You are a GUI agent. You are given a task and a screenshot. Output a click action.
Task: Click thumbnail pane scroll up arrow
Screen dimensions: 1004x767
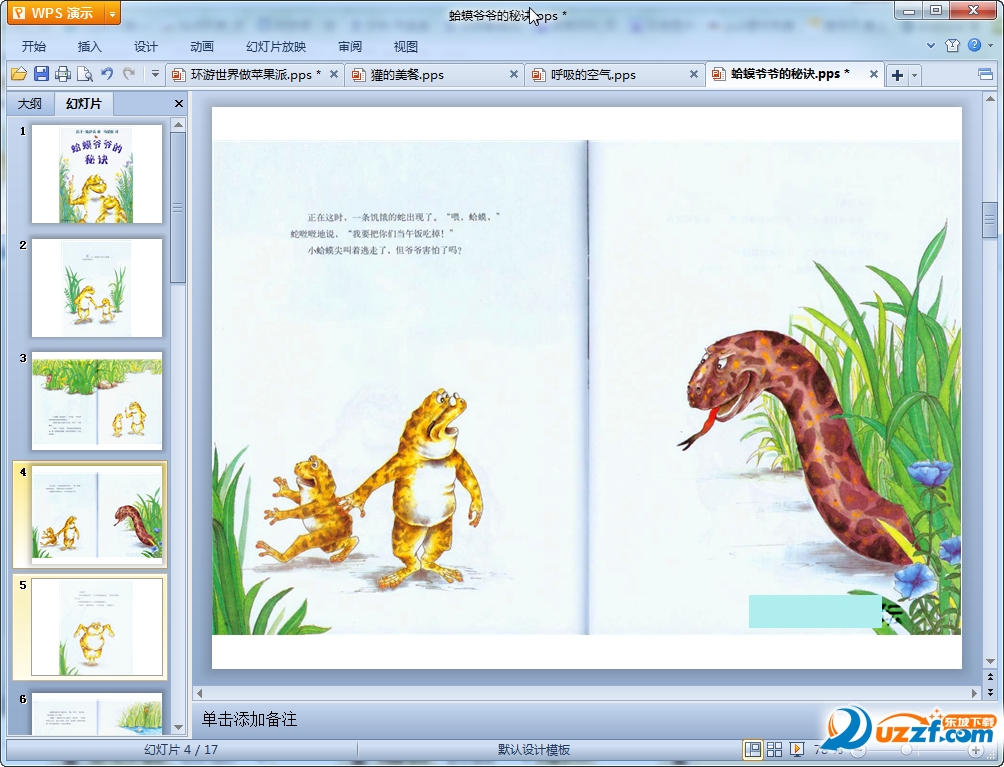(x=179, y=124)
